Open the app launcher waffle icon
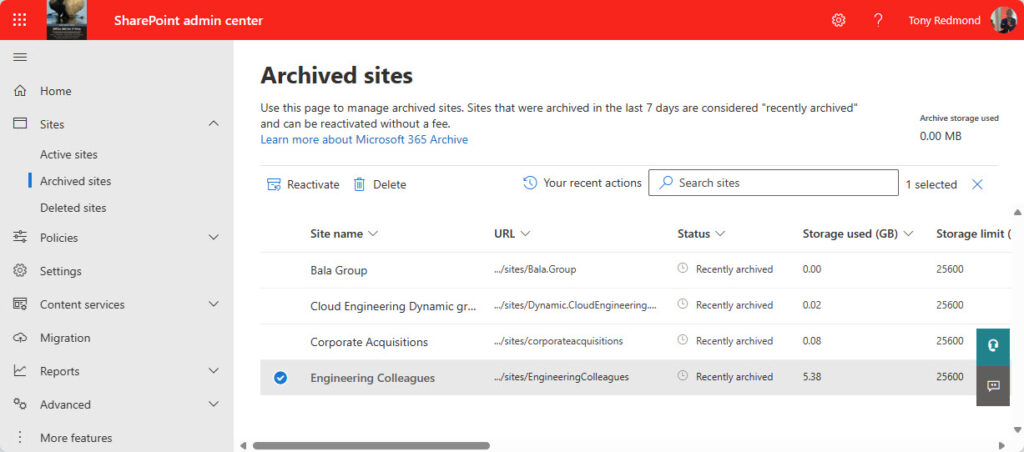1024x452 pixels. tap(20, 20)
